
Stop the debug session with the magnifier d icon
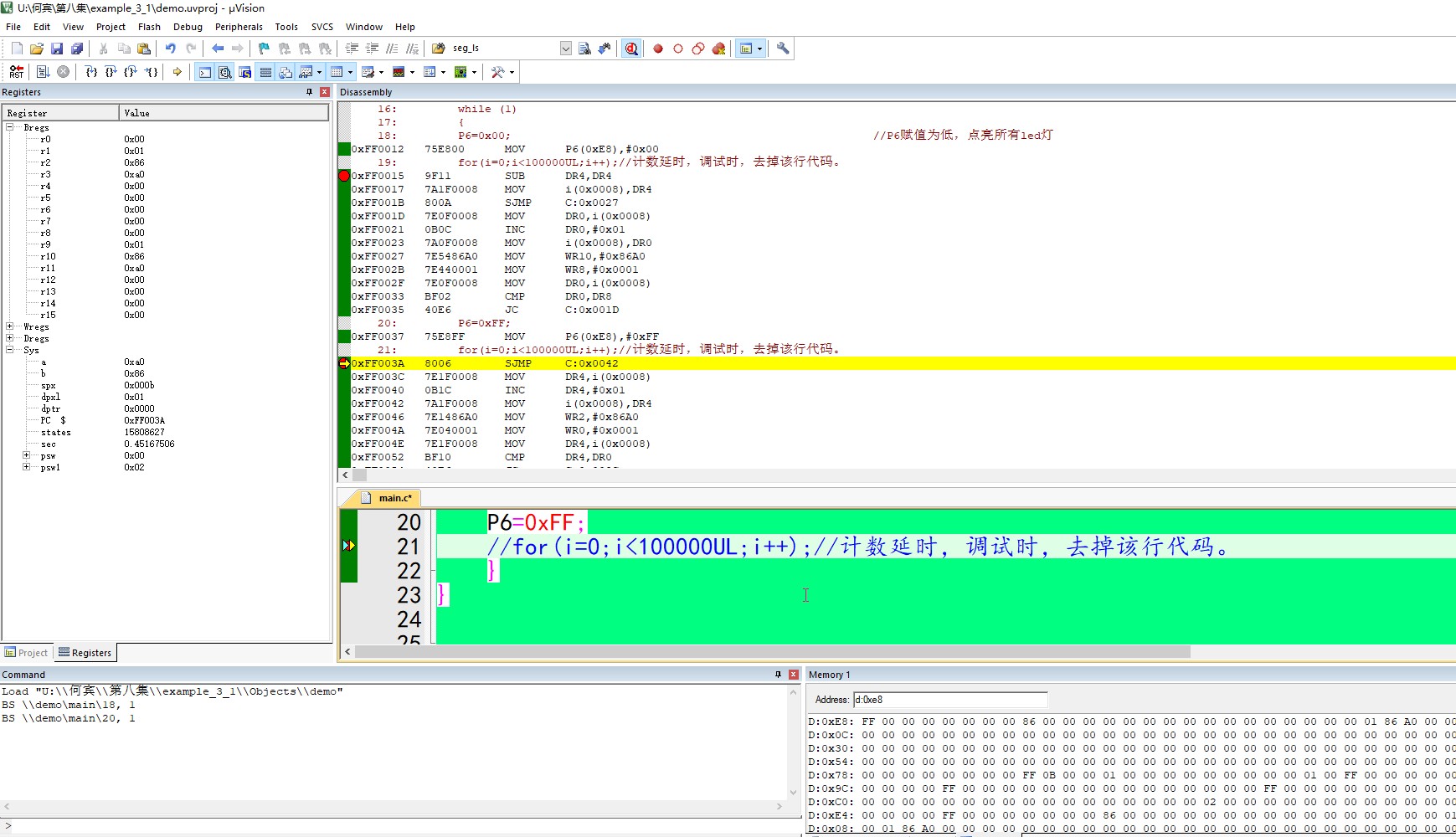631,49
